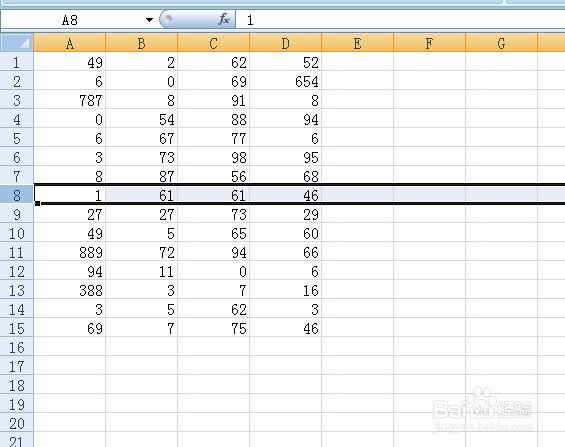Select column F header
565x447 pixels.
pyautogui.click(x=430, y=43)
